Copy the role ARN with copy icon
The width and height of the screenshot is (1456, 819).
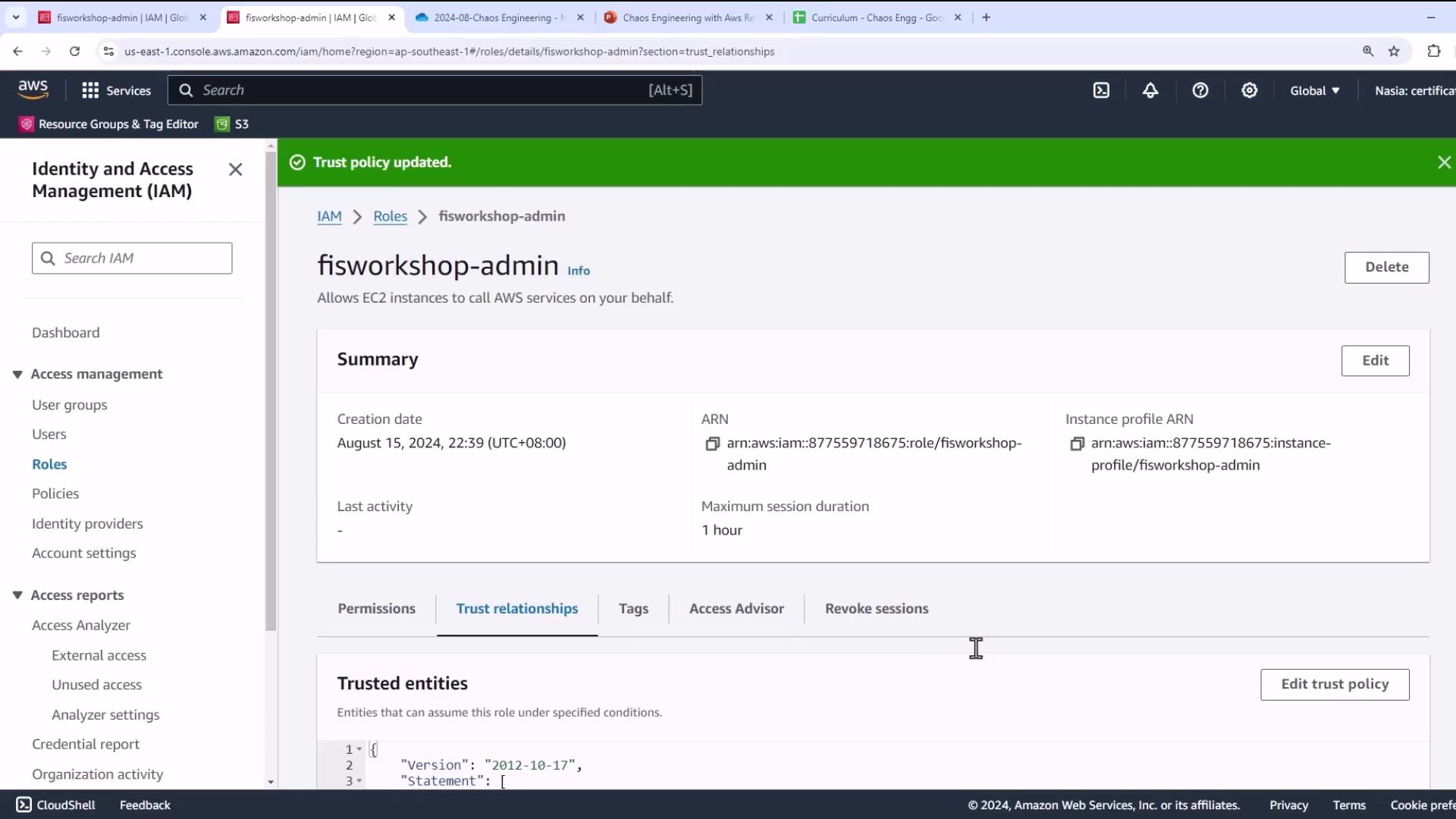pos(712,444)
